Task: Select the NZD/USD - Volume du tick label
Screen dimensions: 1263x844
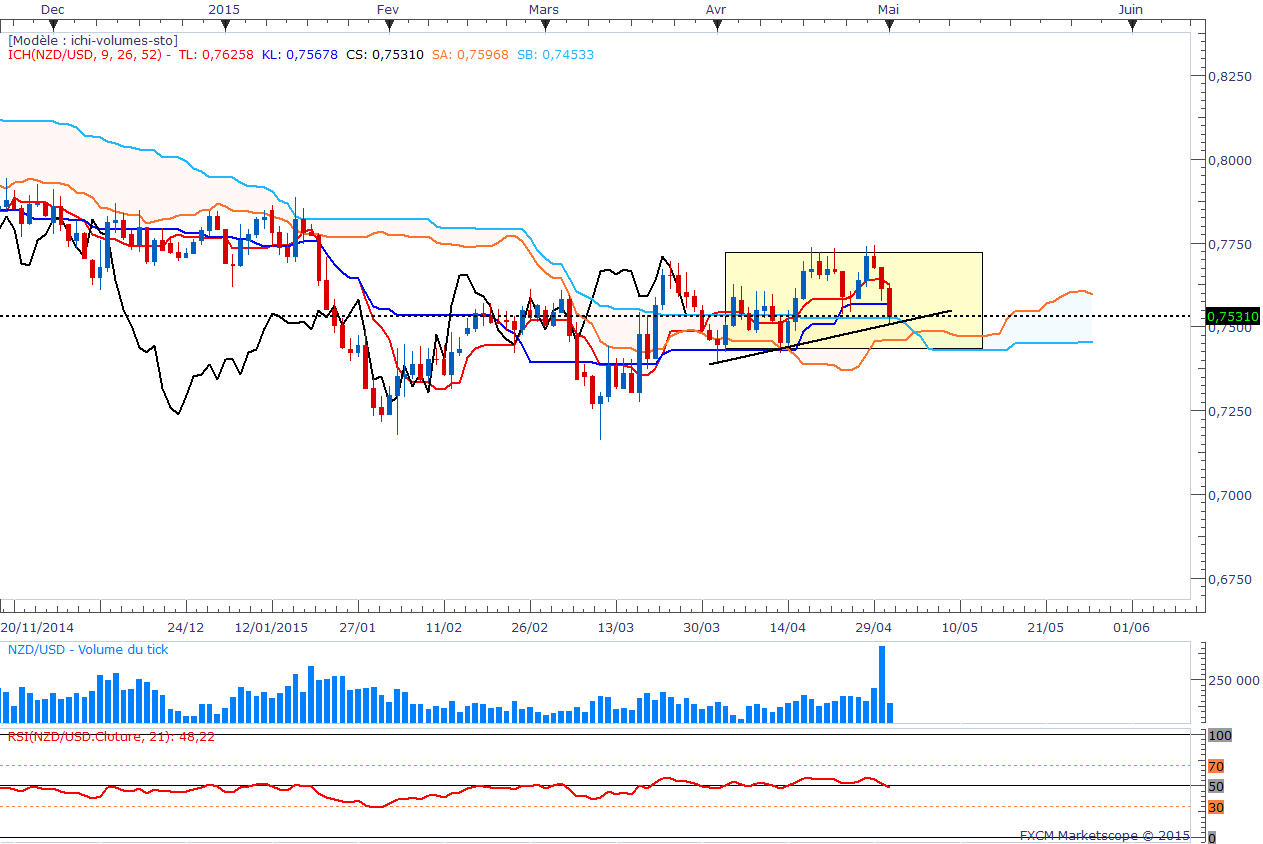Action: (x=88, y=649)
